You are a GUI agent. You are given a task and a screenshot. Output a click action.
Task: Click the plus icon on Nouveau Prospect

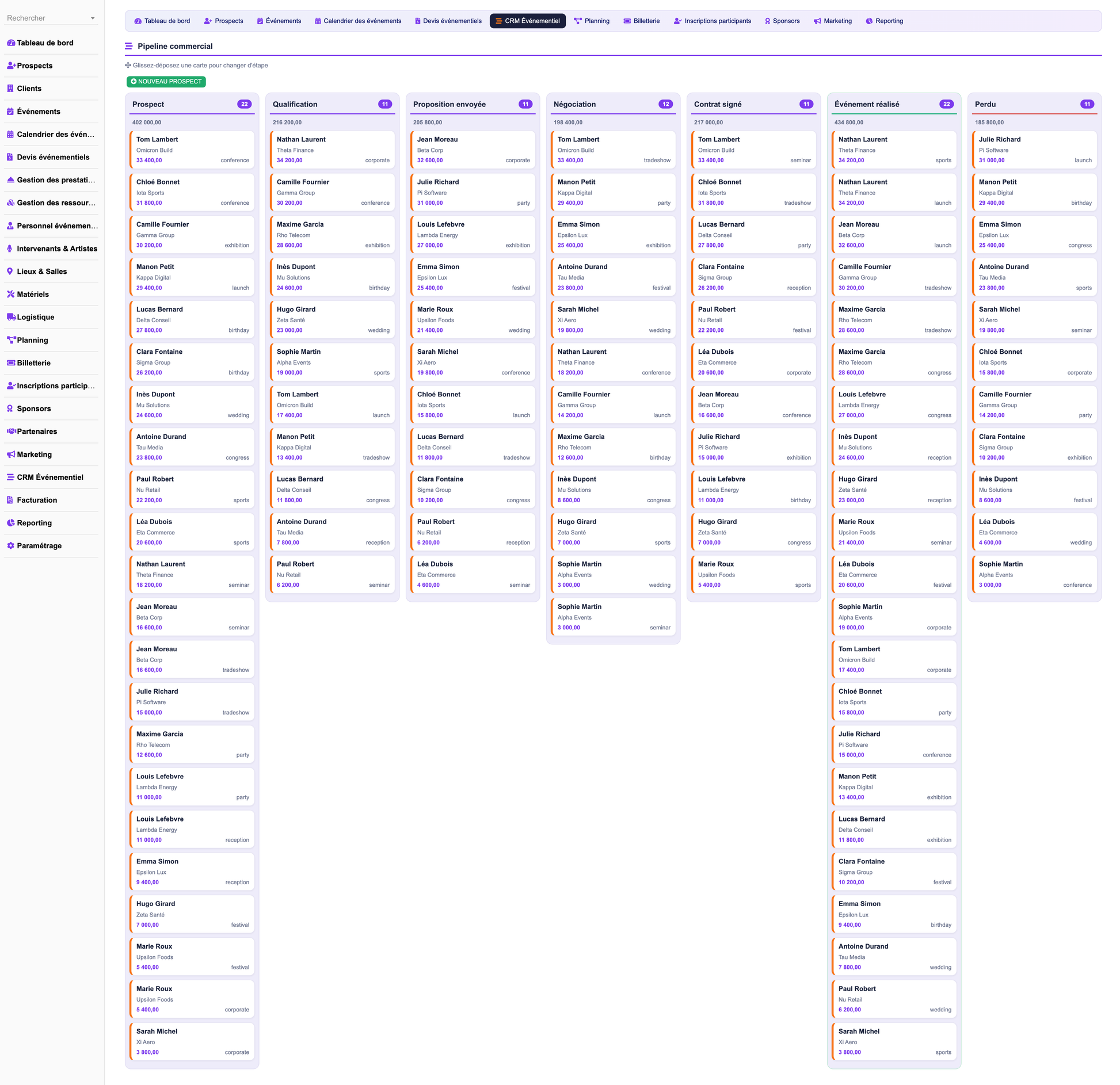pos(134,82)
